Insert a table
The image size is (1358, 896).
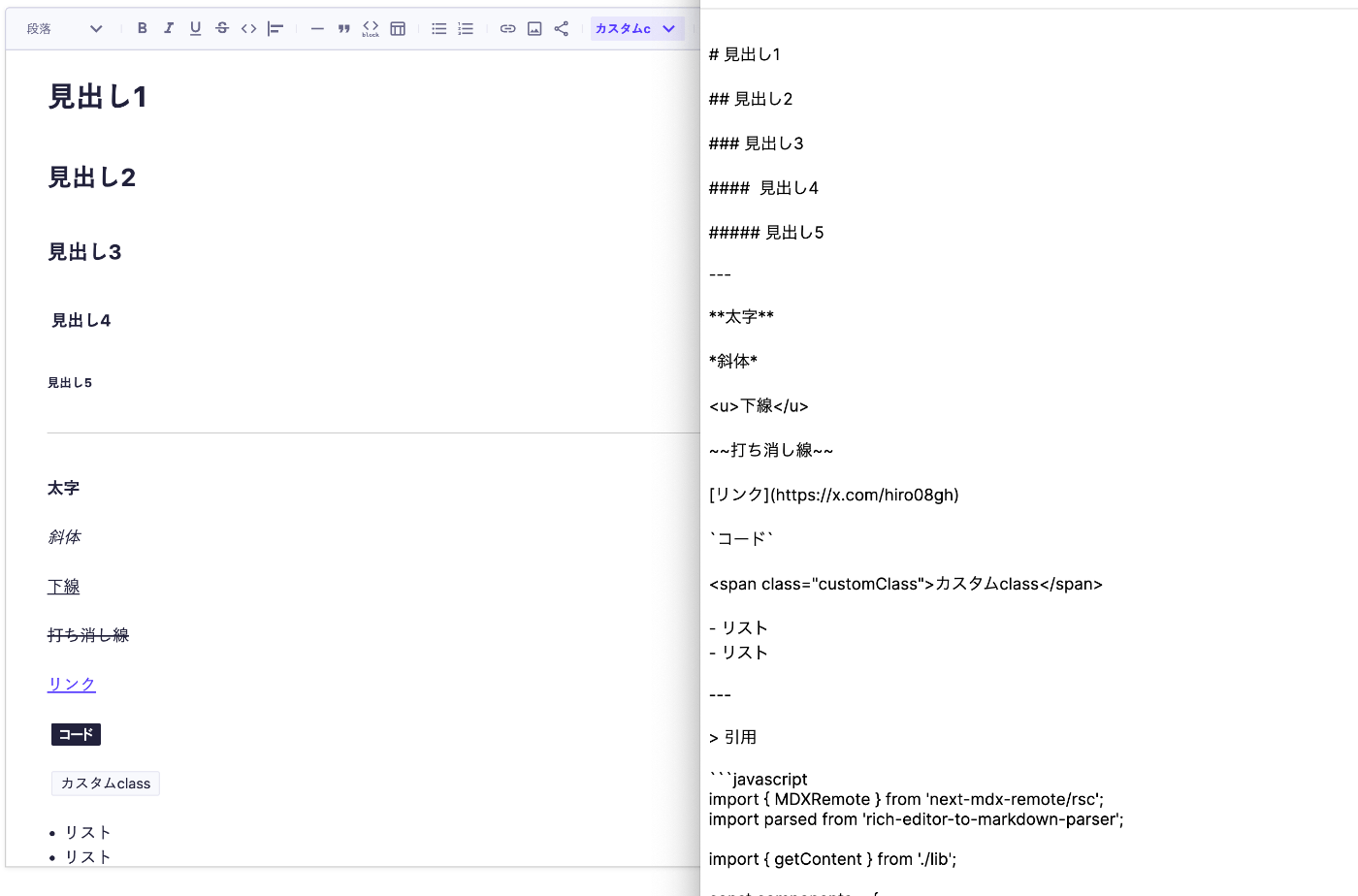(398, 28)
